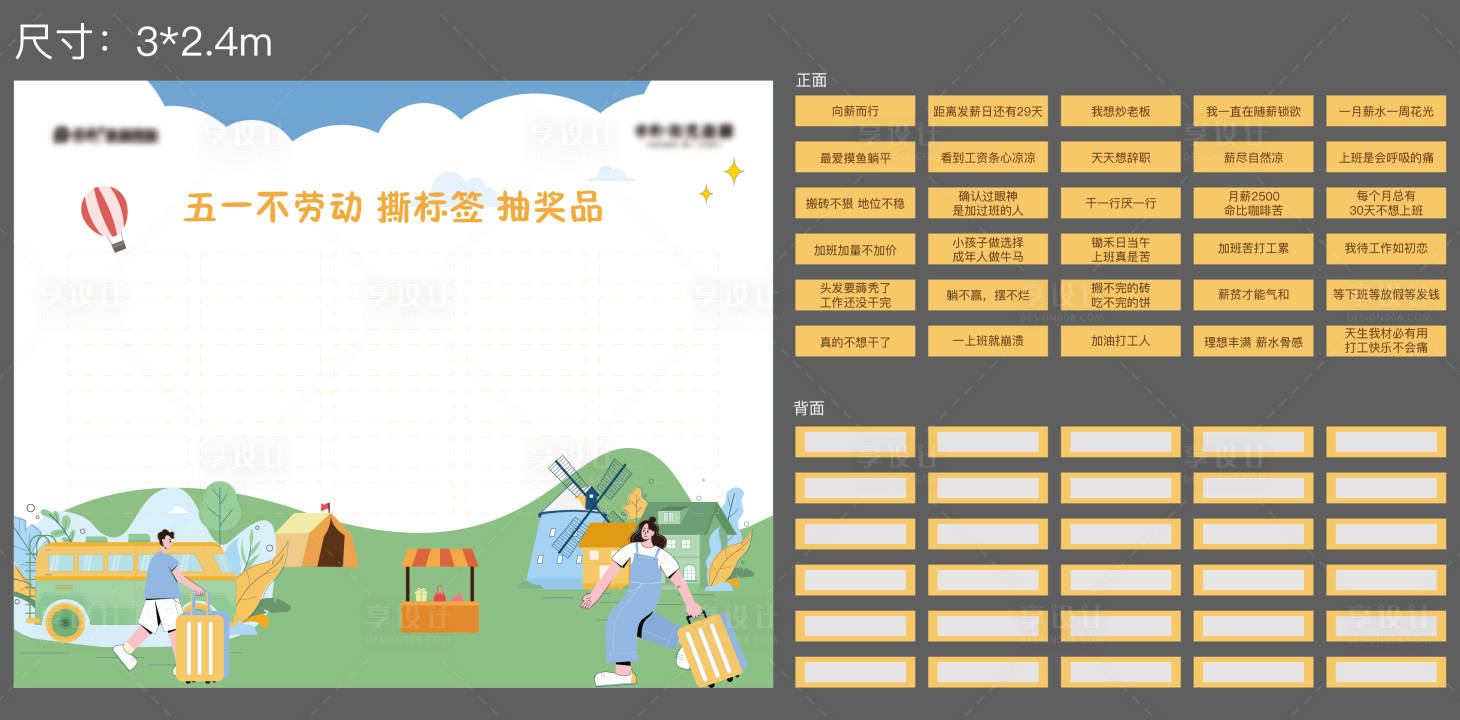Click the 背面 section heading
The height and width of the screenshot is (720, 1460).
click(809, 408)
